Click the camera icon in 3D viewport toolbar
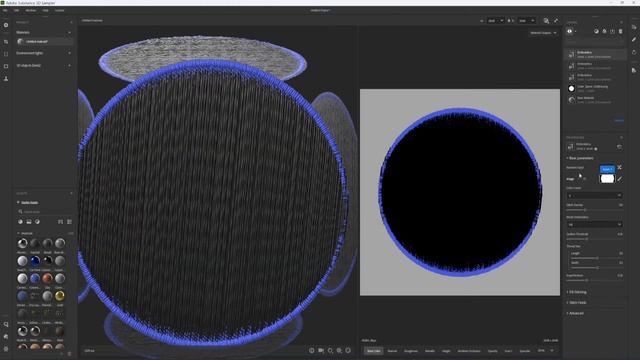The image size is (640, 360). 321,350
